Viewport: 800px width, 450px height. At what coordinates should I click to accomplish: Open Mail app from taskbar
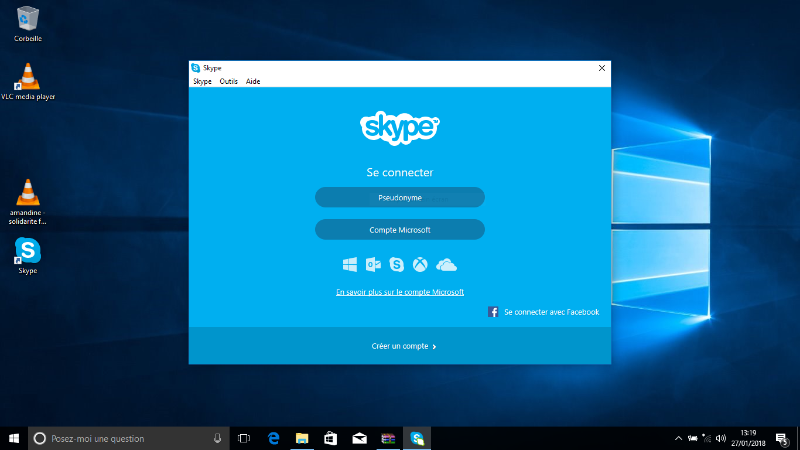[359, 438]
